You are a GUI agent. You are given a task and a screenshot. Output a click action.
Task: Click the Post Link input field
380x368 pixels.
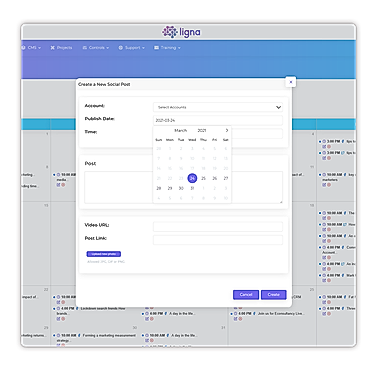coord(218,240)
